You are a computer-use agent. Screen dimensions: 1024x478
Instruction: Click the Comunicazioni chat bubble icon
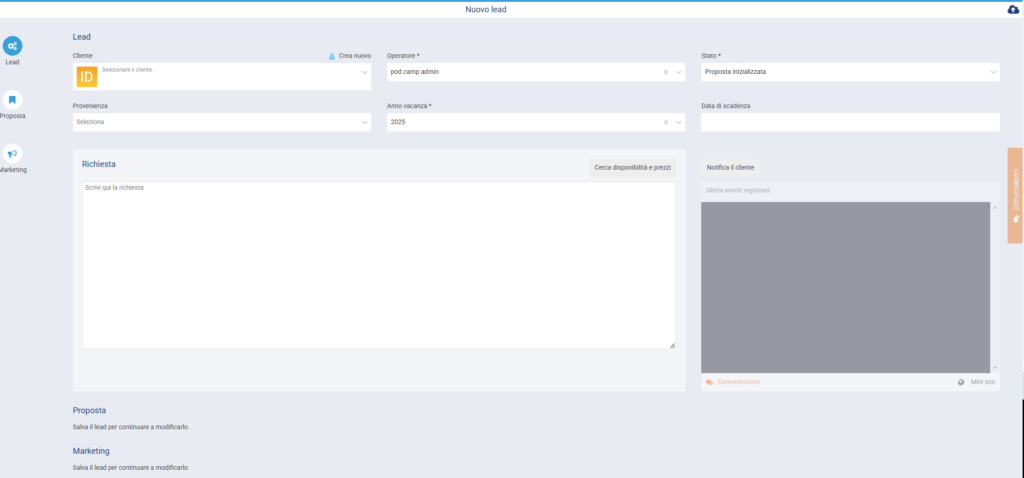coord(709,382)
